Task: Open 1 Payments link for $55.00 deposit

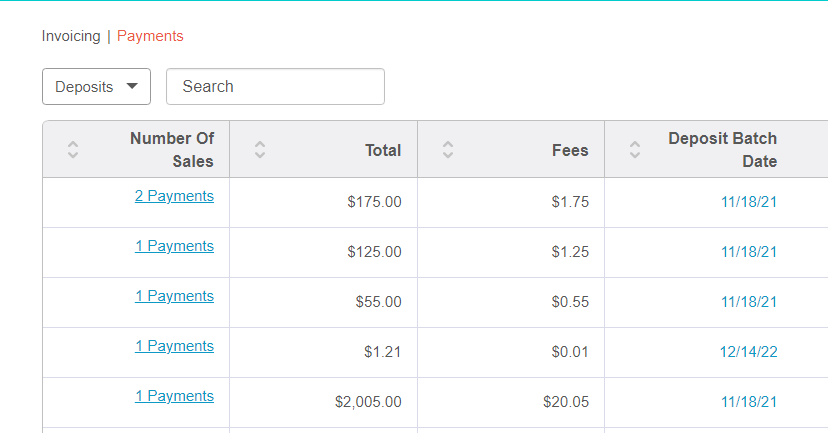Action: 174,296
